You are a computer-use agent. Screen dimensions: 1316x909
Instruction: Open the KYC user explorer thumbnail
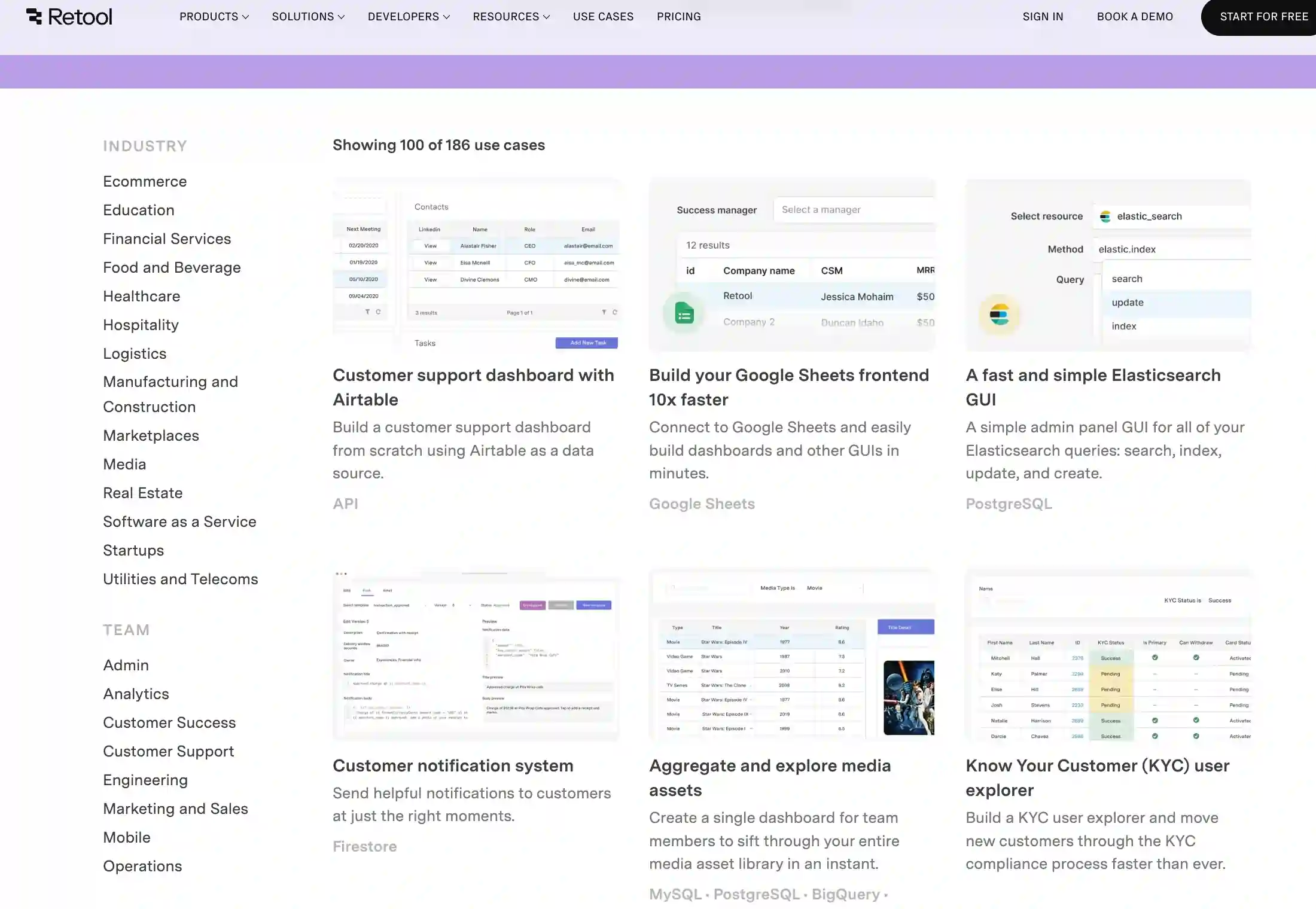point(1108,655)
